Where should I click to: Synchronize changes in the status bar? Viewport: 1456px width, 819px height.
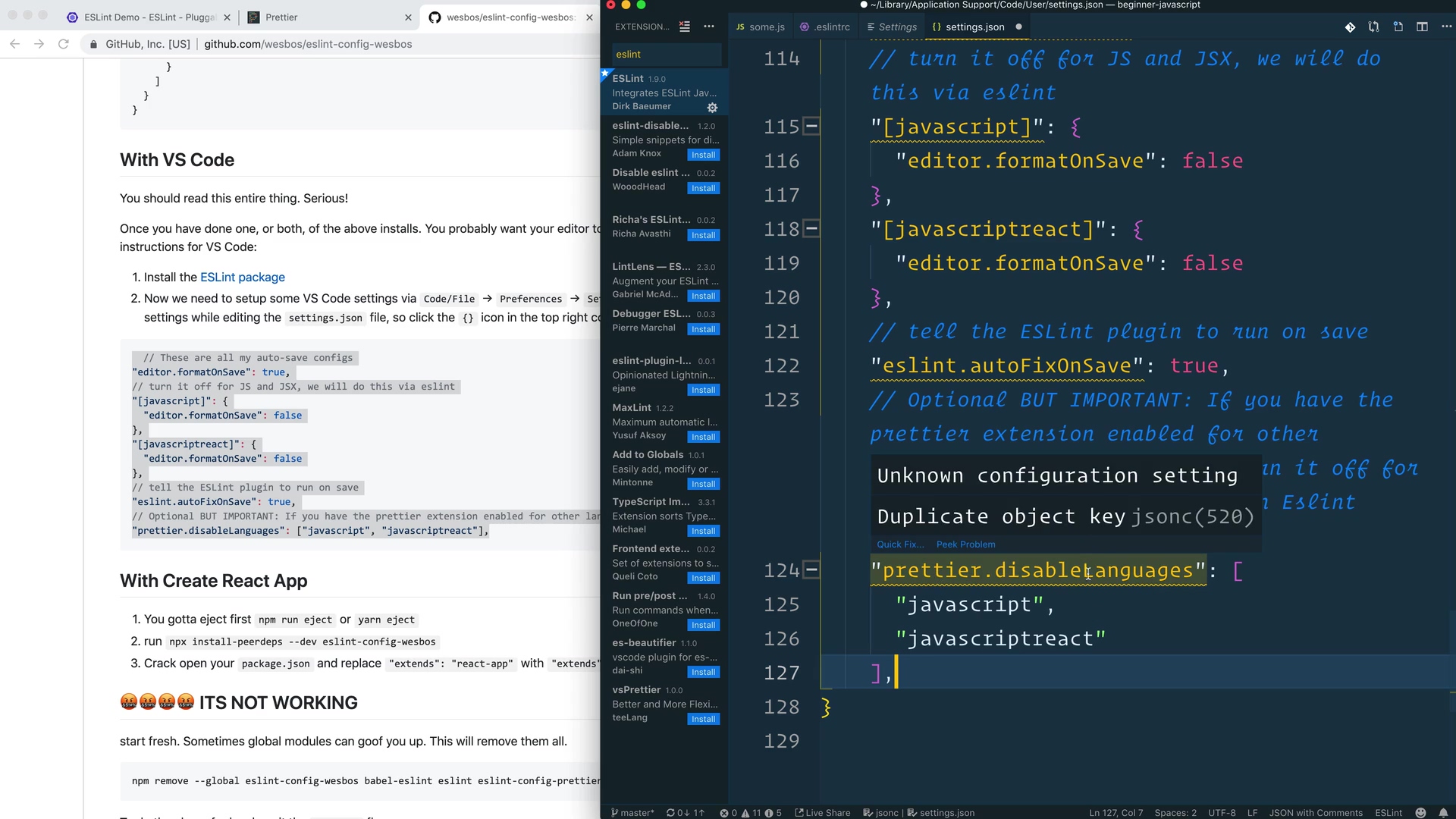coord(686,813)
